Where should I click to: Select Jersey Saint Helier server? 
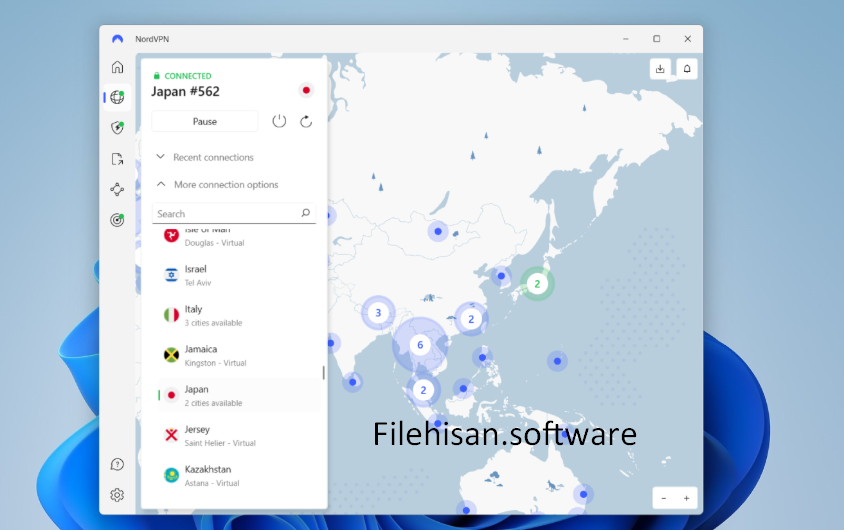(239, 436)
